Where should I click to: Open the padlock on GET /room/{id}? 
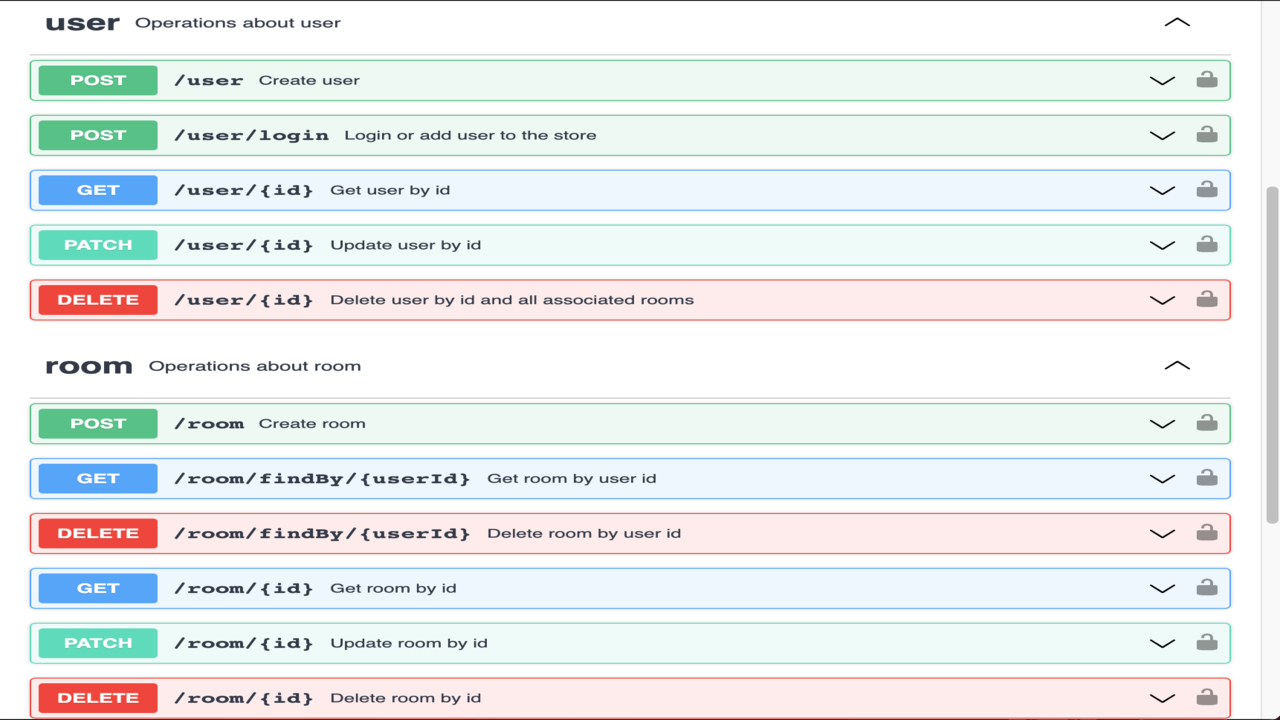1207,587
